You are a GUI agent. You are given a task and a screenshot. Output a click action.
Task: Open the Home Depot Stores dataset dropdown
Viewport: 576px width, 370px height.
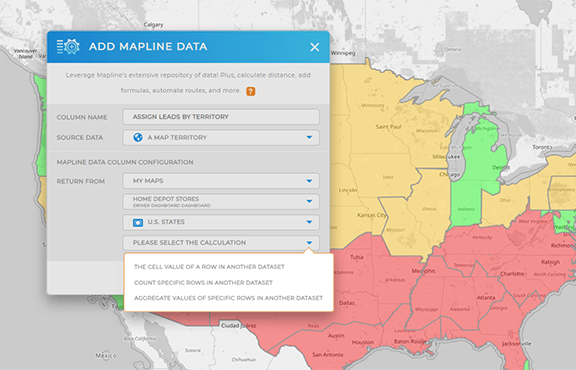pyautogui.click(x=309, y=201)
